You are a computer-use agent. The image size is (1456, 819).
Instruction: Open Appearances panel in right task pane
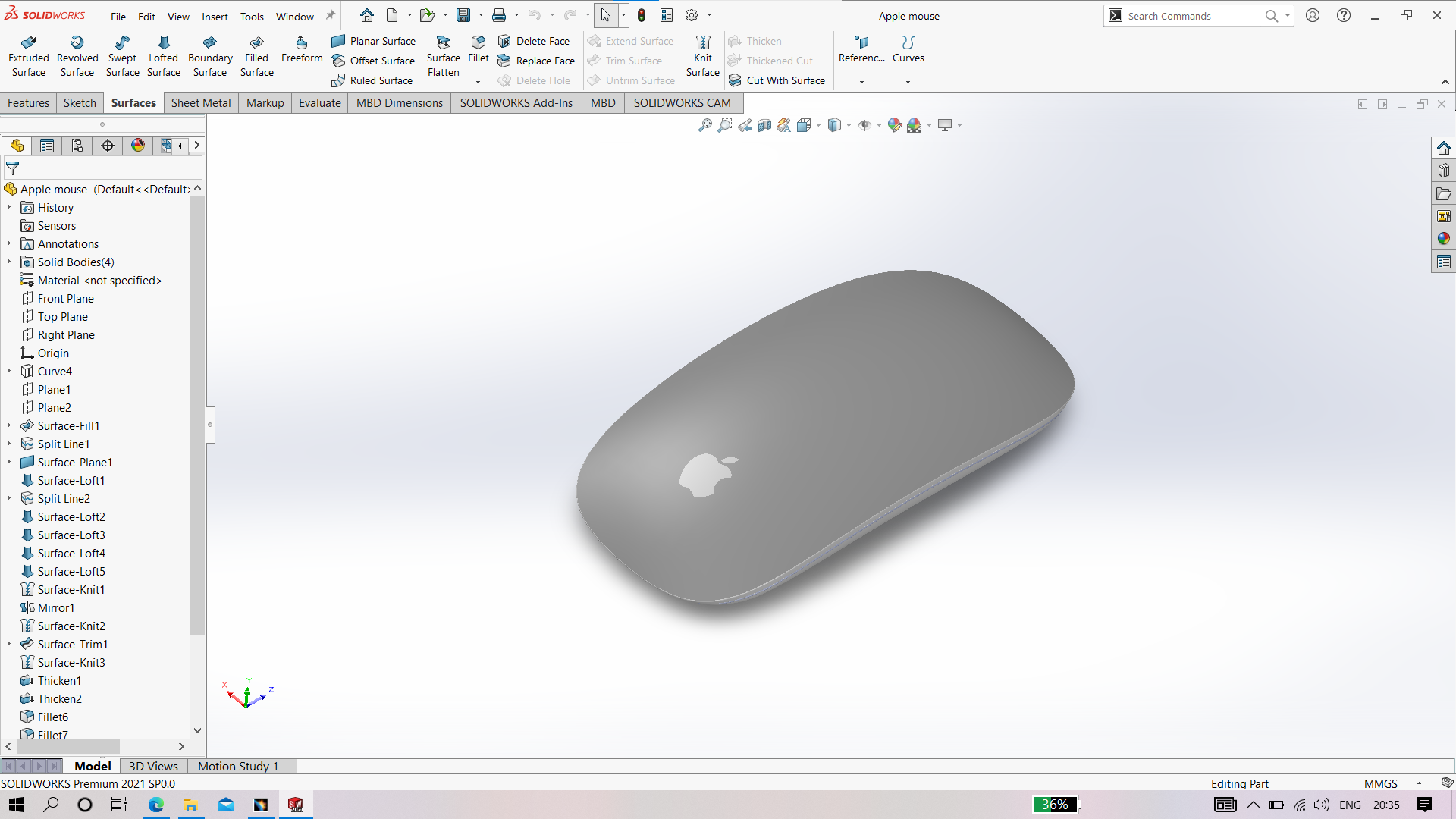(1443, 239)
